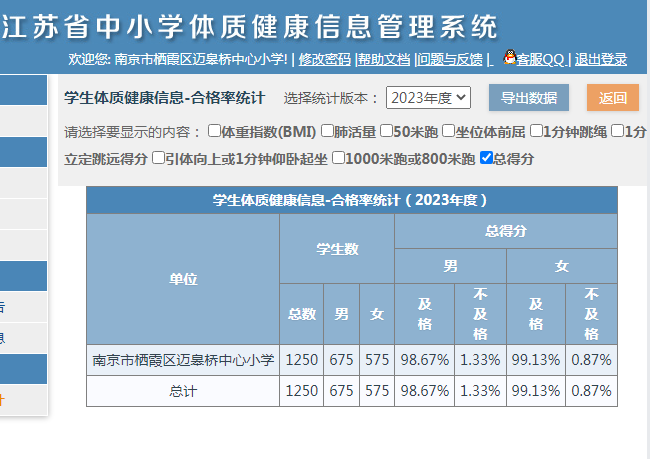Click the 导出数据 button
Image resolution: width=650 pixels, height=459 pixels.
529,98
